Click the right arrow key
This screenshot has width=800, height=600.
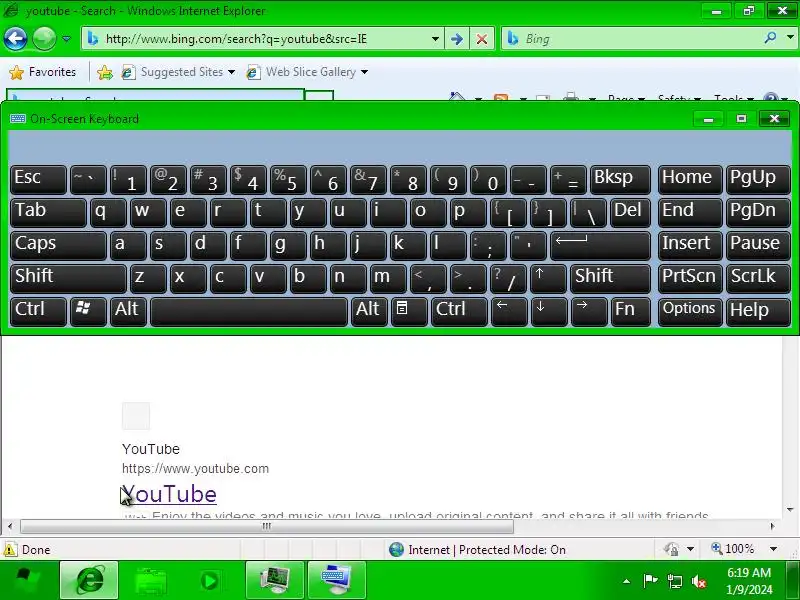tap(589, 311)
